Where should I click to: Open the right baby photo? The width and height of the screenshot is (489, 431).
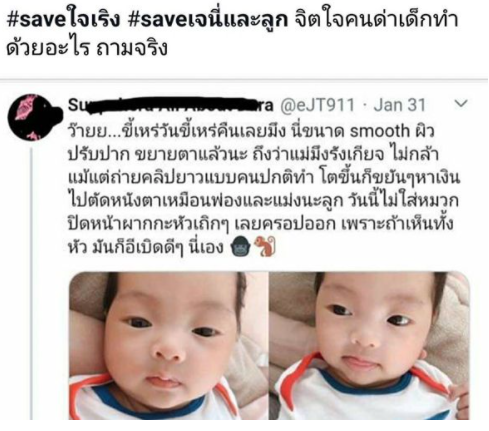(x=369, y=346)
